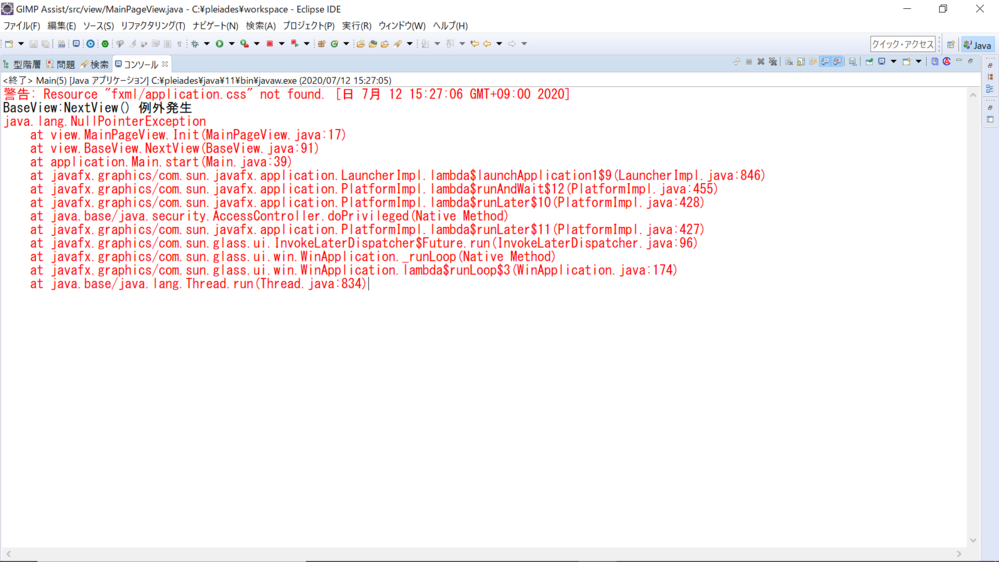999x562 pixels.
Task: Click the Debug bug icon in the toolbar
Action: point(194,44)
